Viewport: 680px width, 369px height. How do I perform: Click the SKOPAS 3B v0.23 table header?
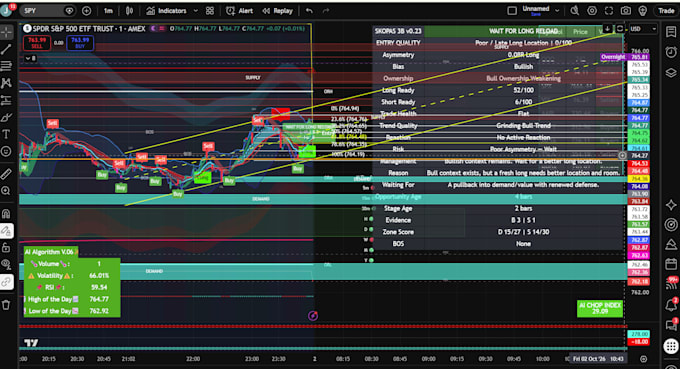pos(398,31)
